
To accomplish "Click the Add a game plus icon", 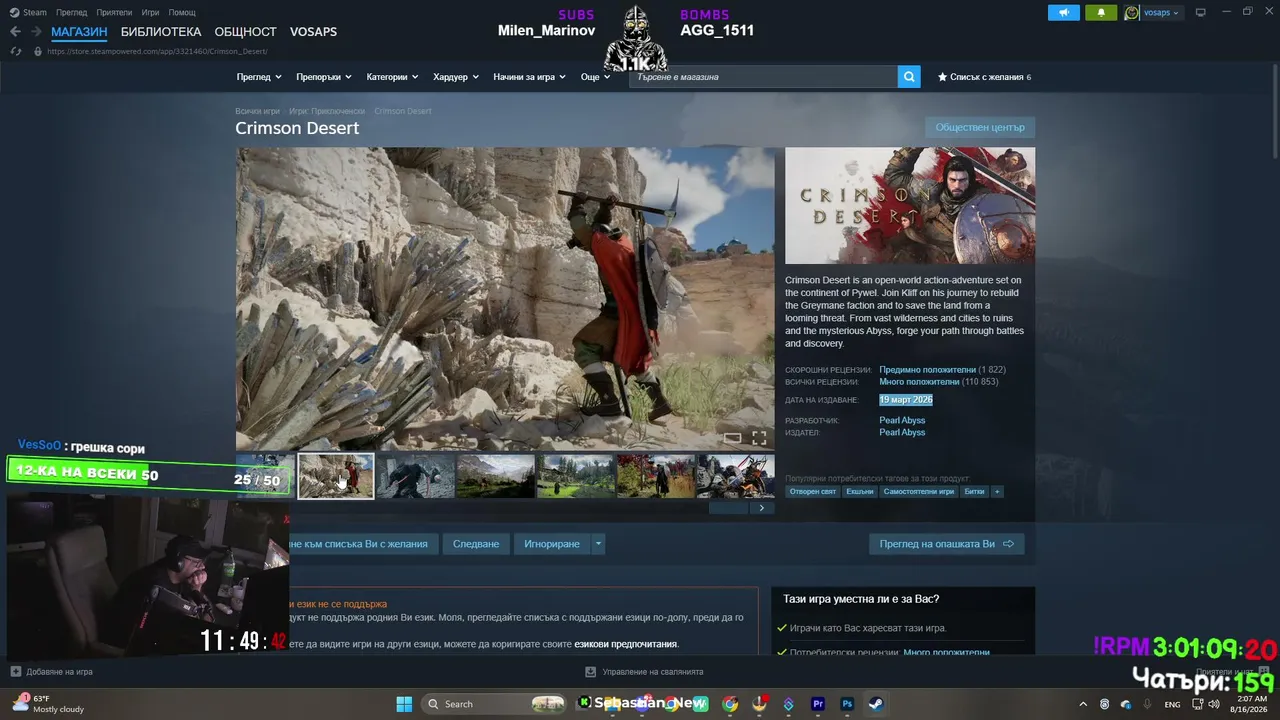I will 15,672.
